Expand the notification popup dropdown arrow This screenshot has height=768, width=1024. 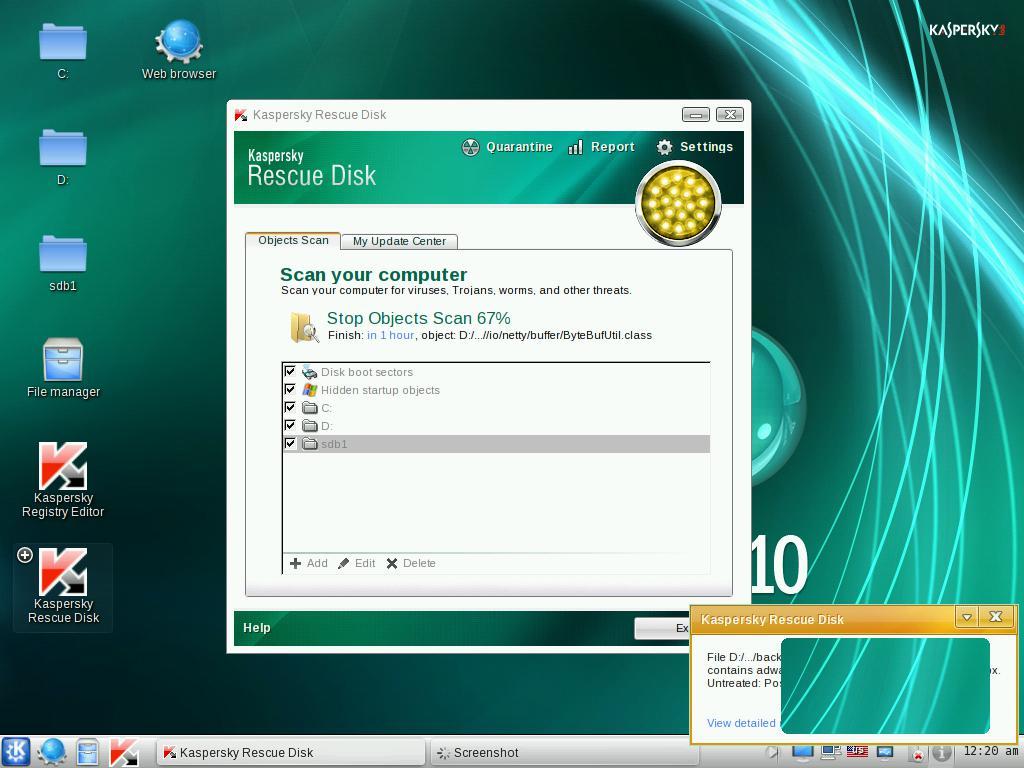tap(966, 617)
